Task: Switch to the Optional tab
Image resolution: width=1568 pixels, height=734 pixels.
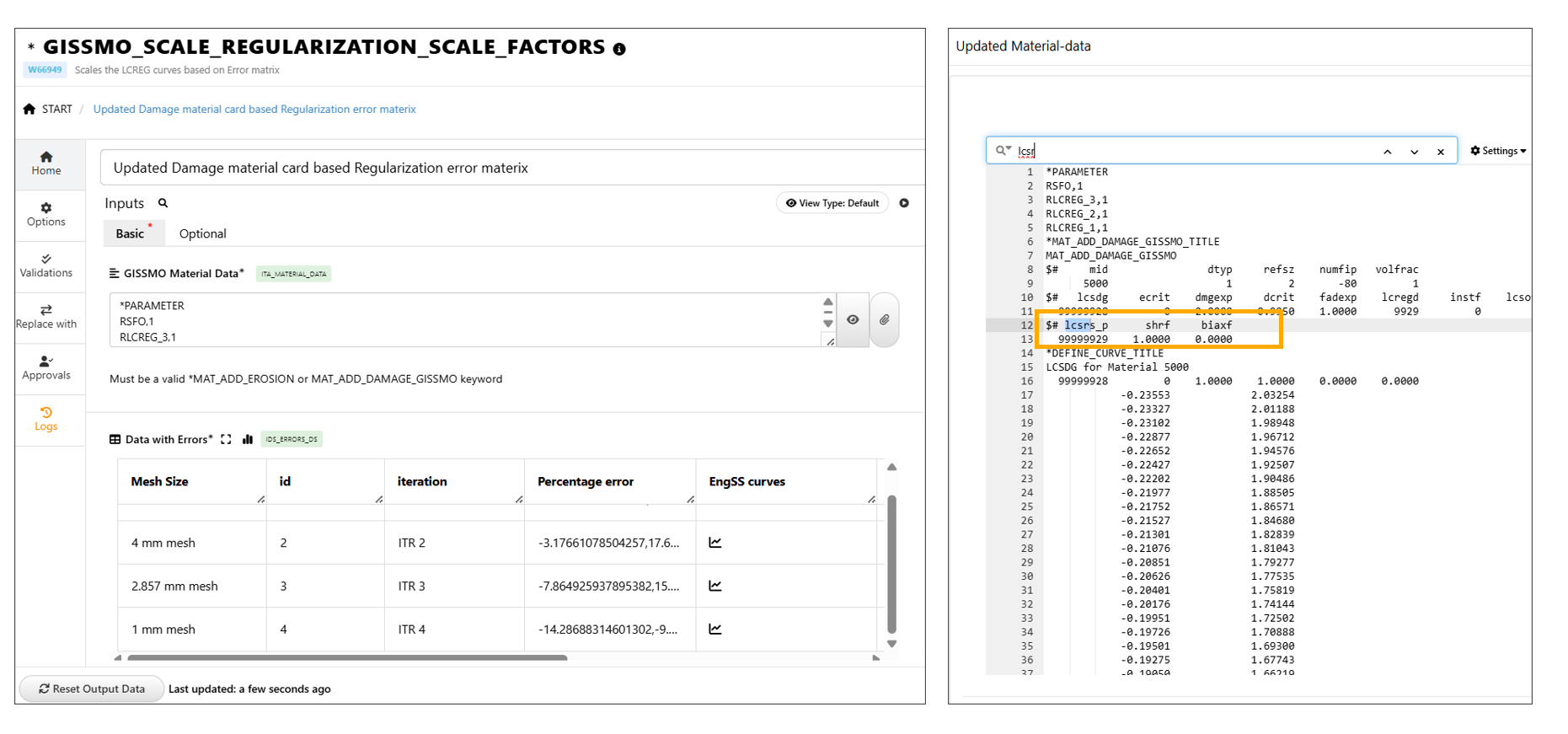Action: tap(202, 233)
